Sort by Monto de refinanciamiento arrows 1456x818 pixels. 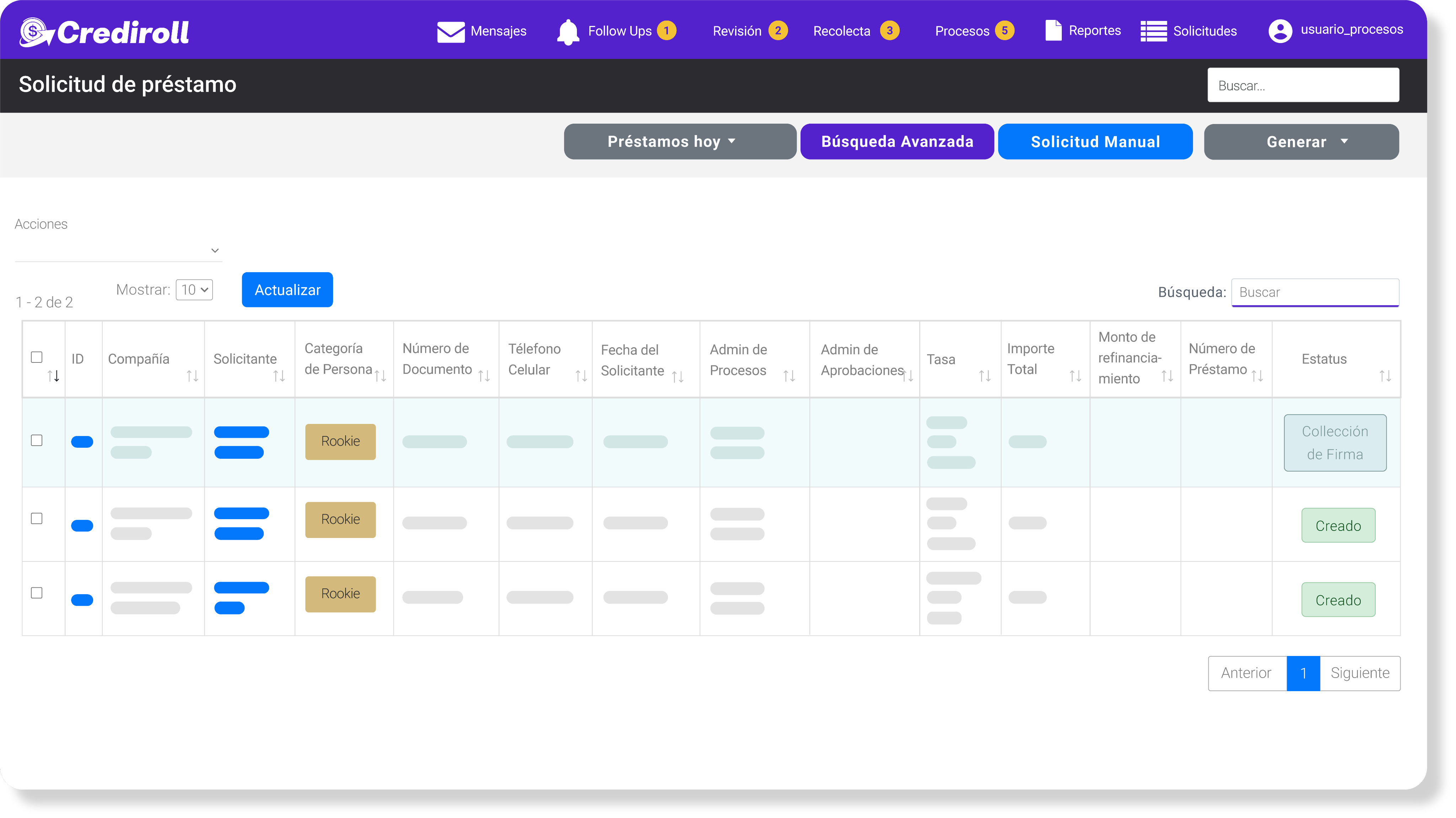tap(1167, 376)
